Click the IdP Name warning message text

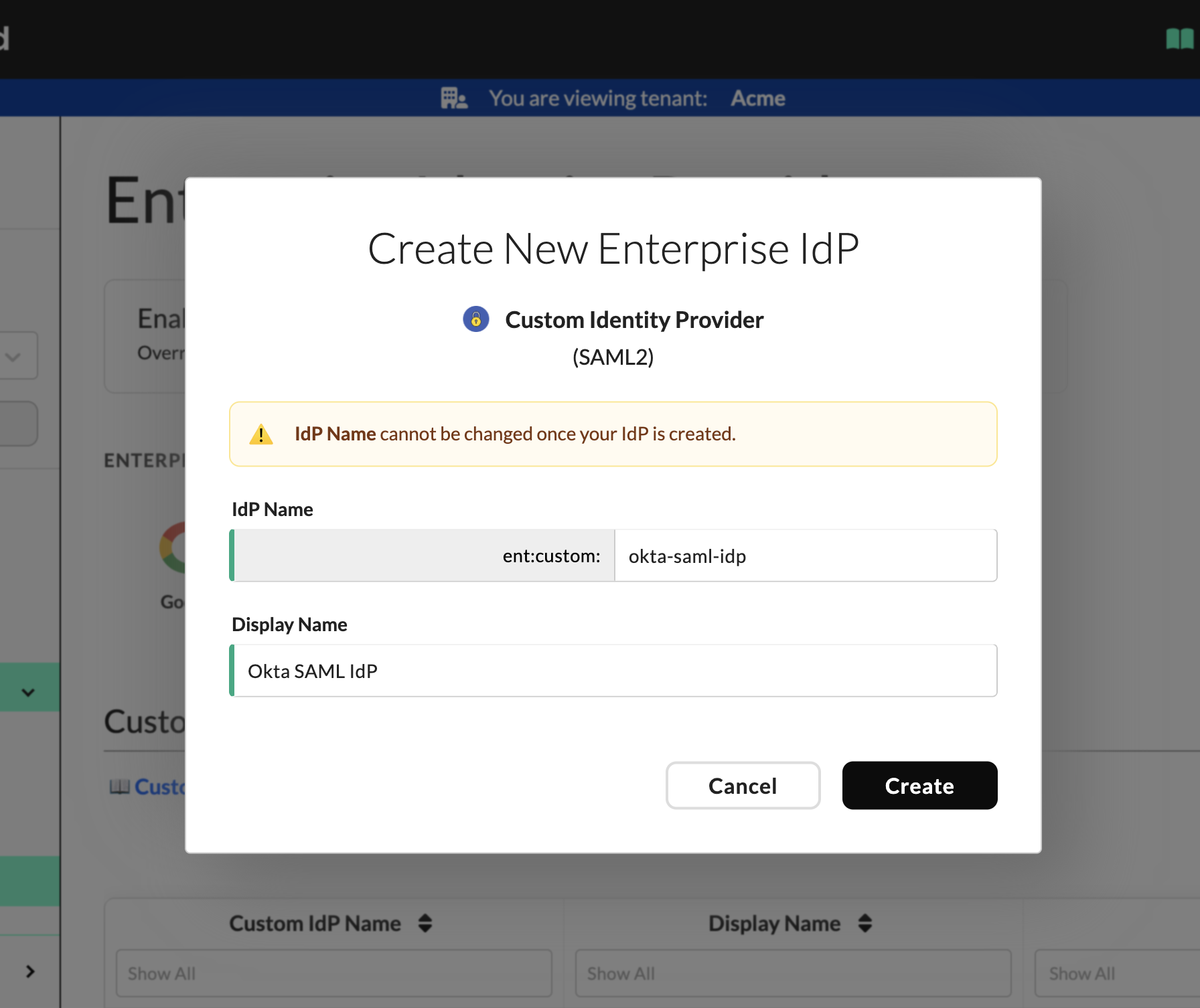pos(515,434)
